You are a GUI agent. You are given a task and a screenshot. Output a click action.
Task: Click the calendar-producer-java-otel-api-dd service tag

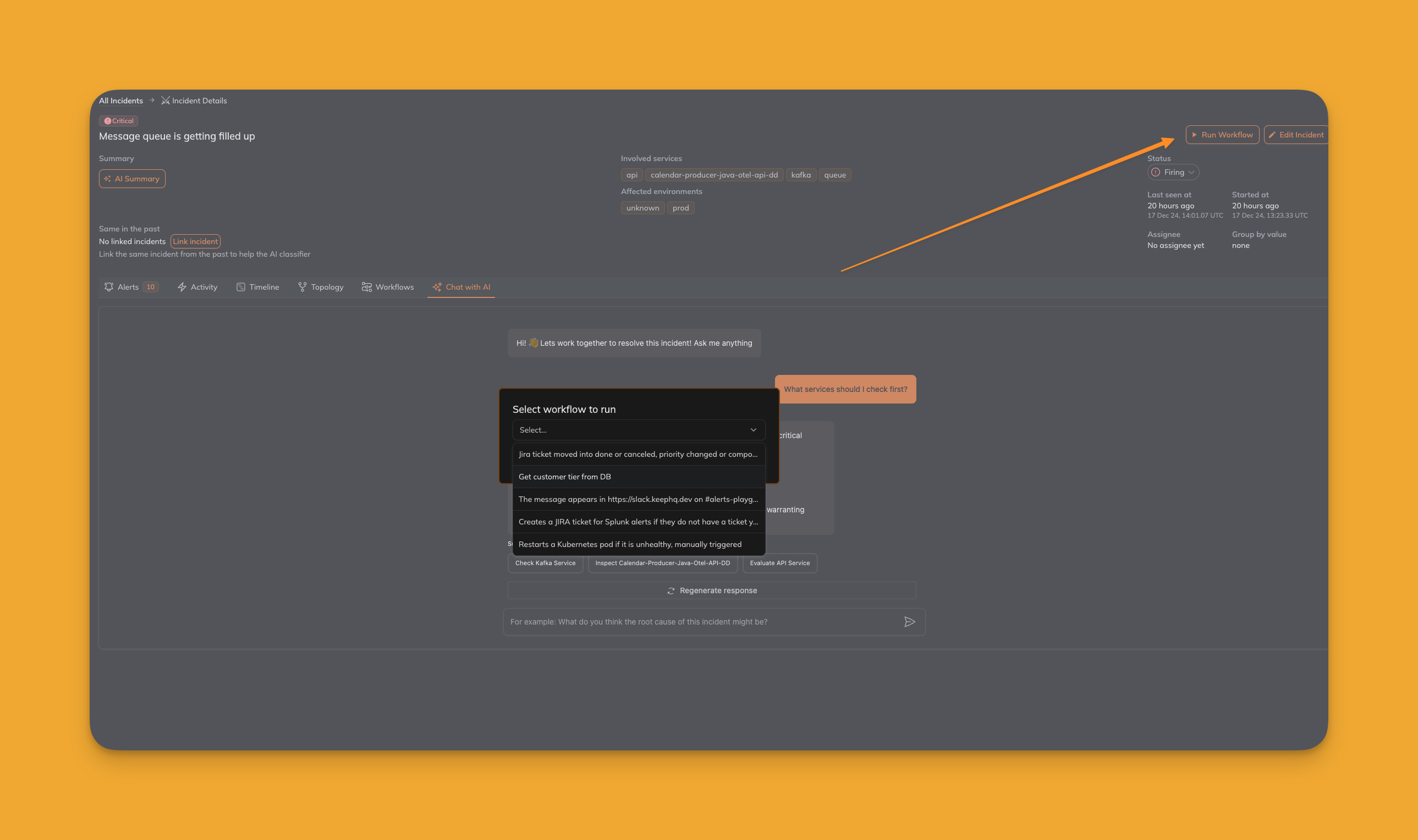(714, 175)
